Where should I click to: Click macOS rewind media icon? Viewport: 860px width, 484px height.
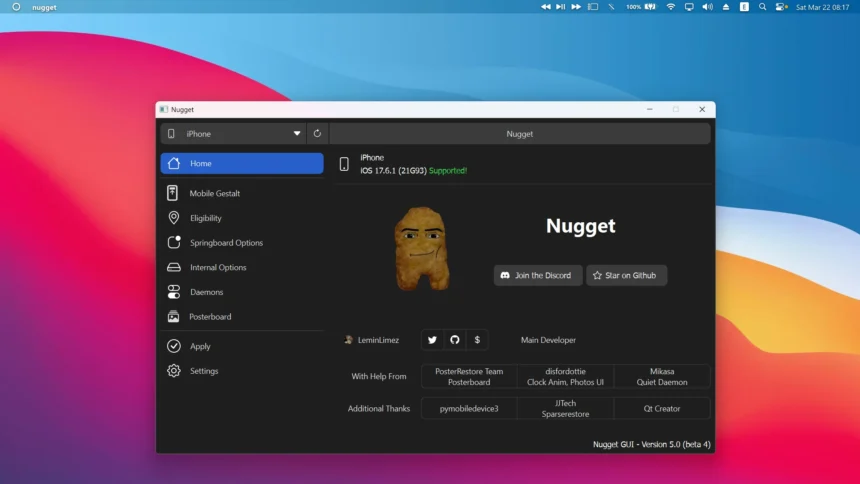pos(545,7)
